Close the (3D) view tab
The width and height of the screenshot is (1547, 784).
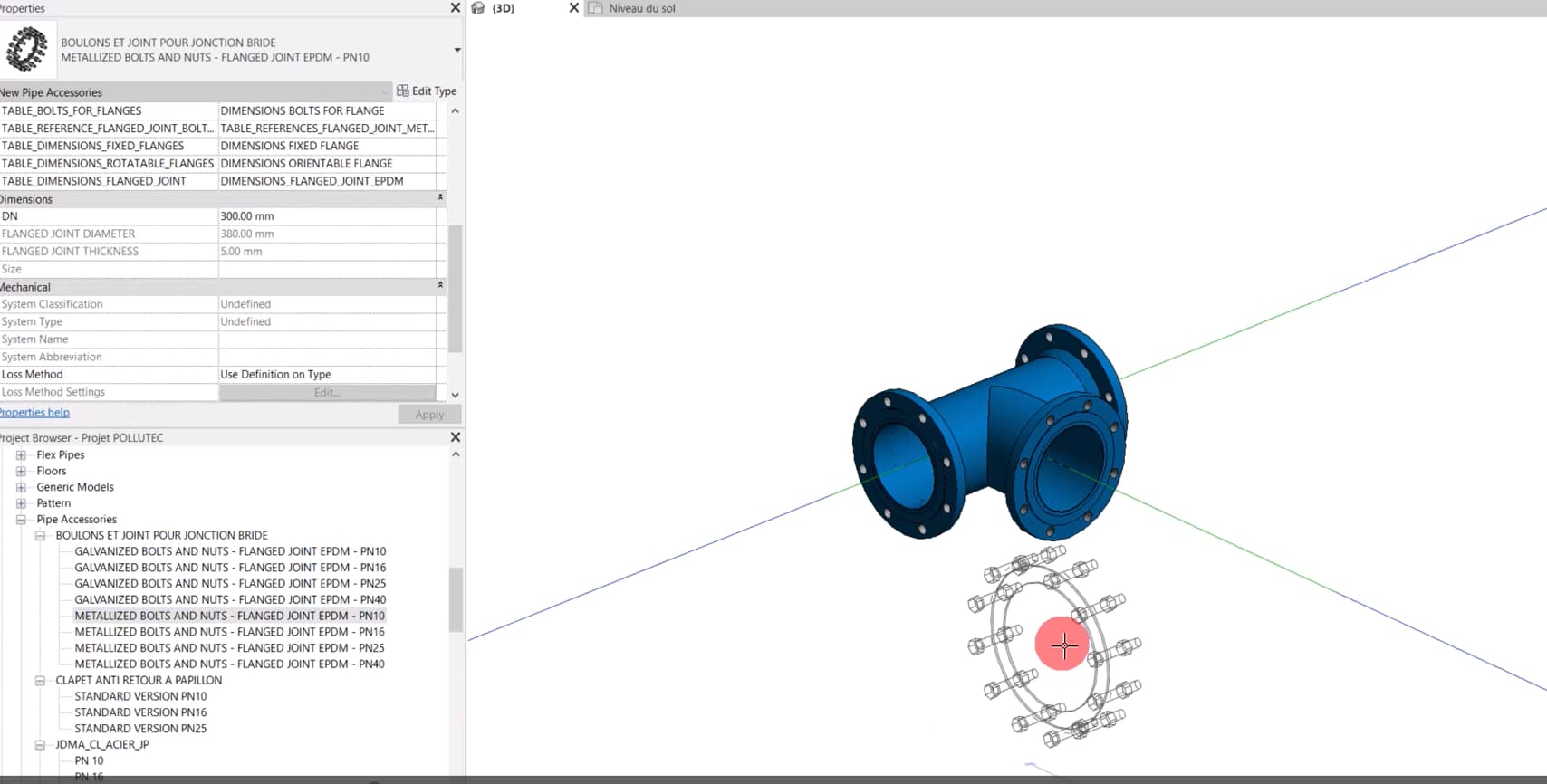click(x=573, y=8)
